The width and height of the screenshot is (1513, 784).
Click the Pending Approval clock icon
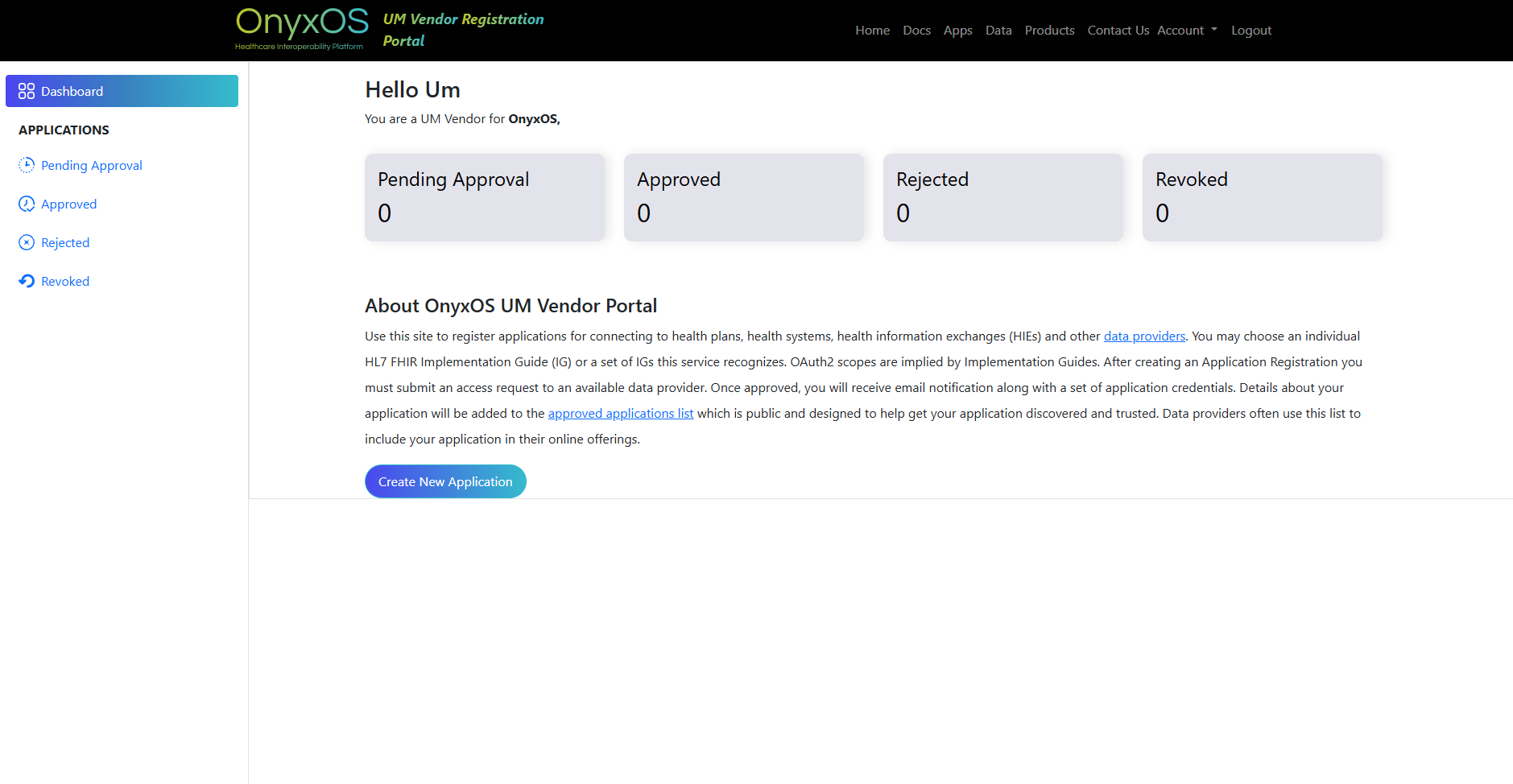[27, 165]
